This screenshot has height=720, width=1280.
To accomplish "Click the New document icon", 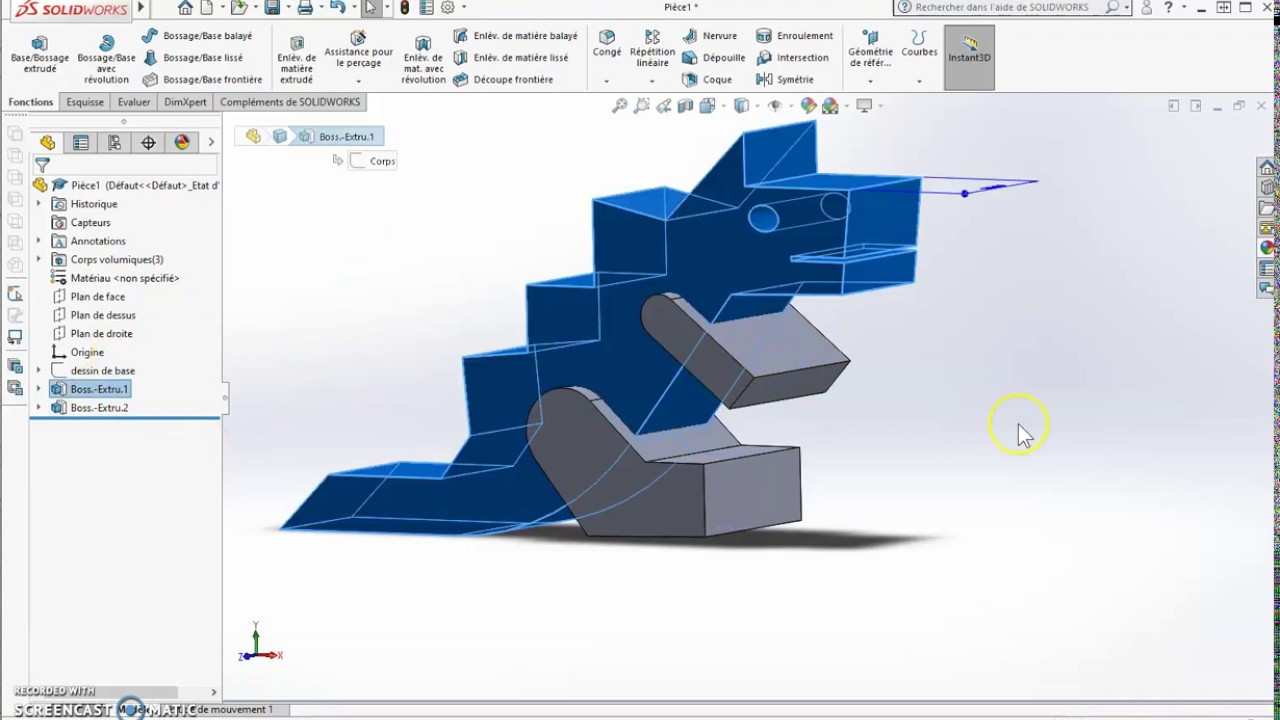I will (x=206, y=8).
